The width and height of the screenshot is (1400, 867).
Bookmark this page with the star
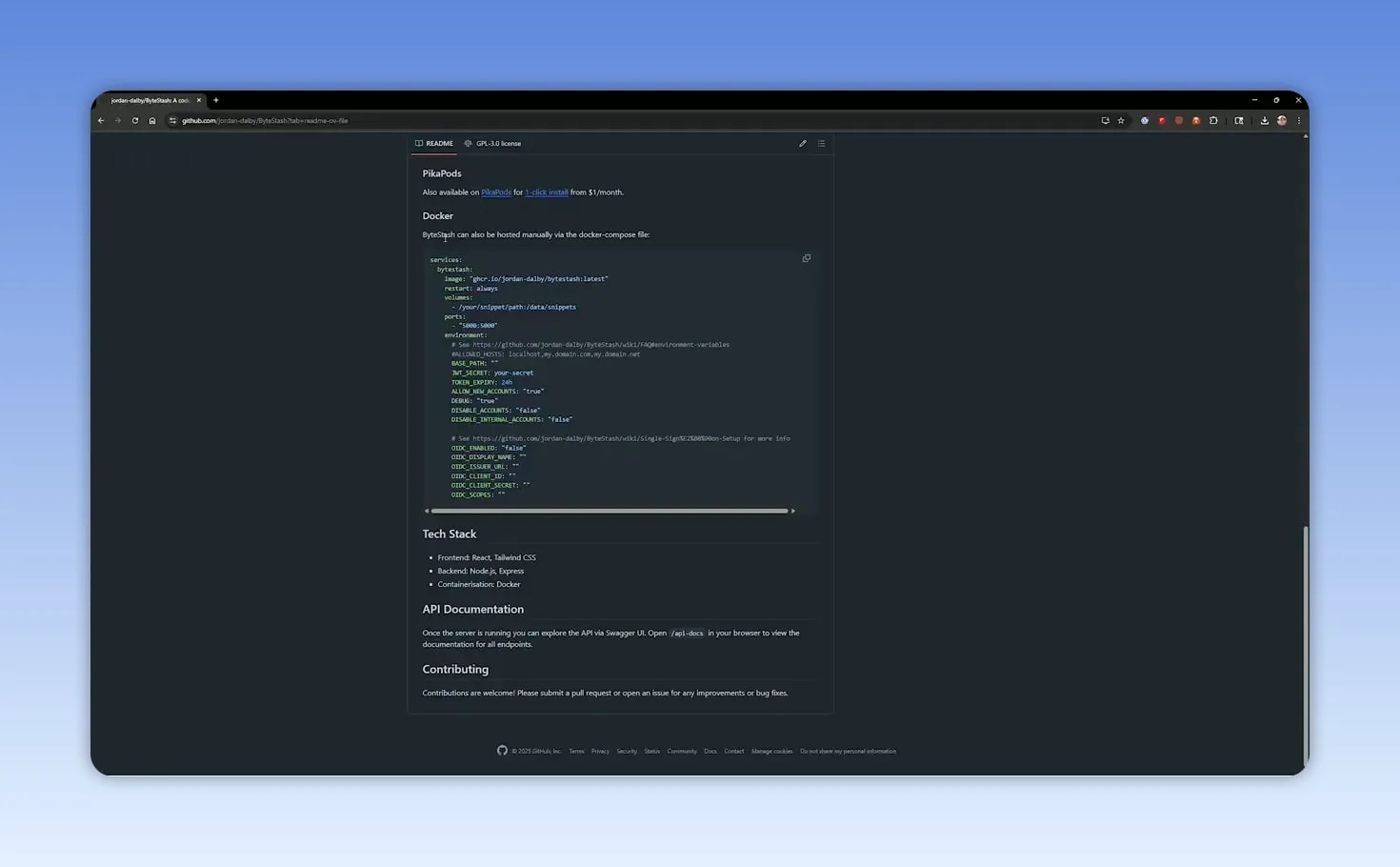click(1121, 121)
